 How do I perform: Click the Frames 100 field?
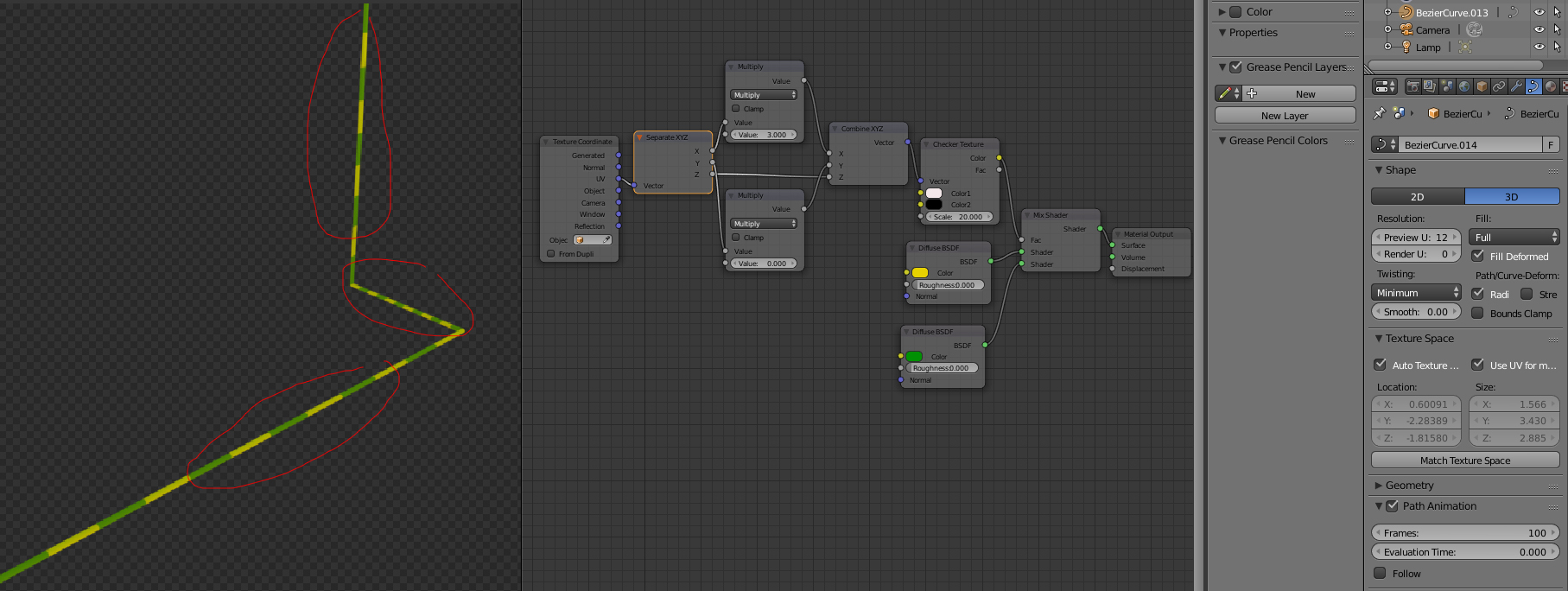1465,532
